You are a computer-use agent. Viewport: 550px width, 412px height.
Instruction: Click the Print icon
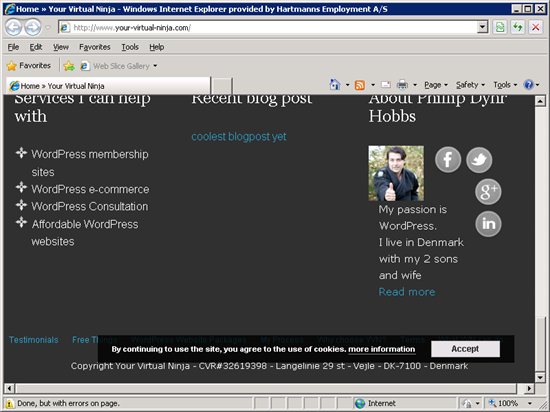click(402, 85)
